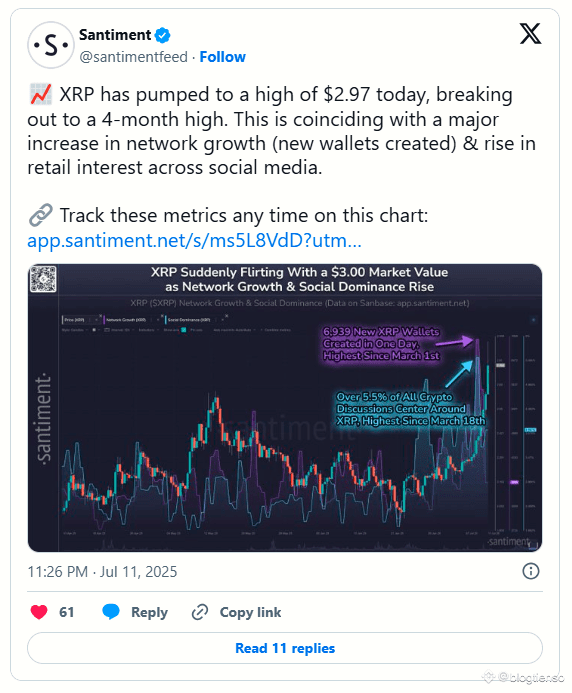The height and width of the screenshot is (693, 572).
Task: Click the Reply label
Action: 149,612
